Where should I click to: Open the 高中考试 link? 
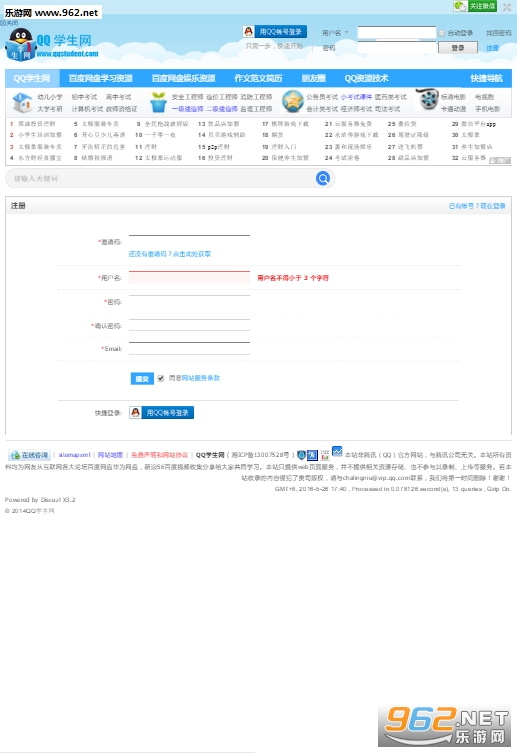point(118,97)
